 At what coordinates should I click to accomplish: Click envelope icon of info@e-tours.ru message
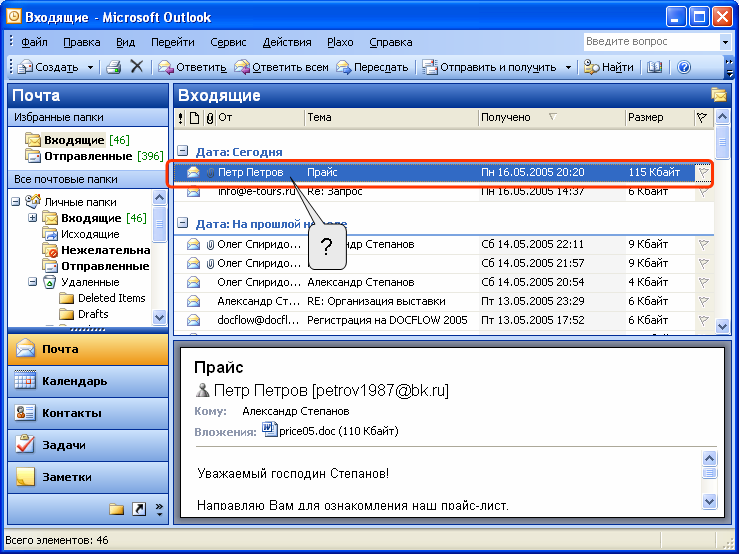pyautogui.click(x=193, y=192)
